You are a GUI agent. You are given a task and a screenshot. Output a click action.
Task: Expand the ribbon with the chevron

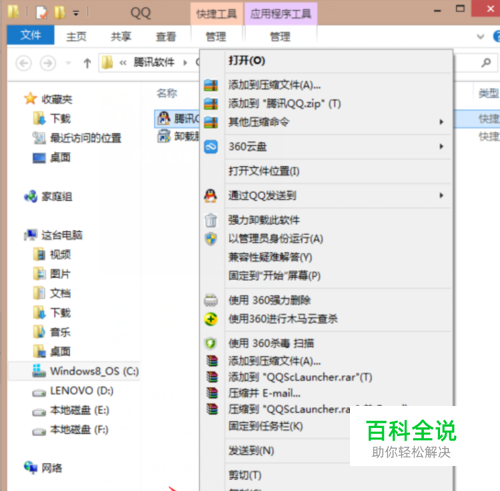(480, 36)
